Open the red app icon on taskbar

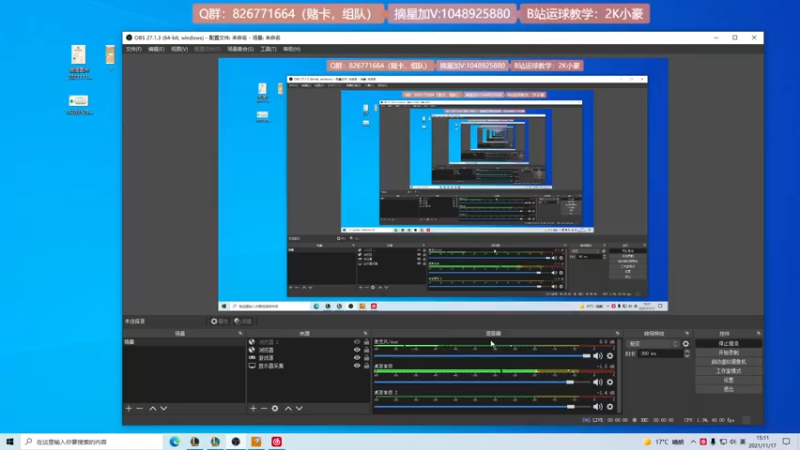coord(277,441)
